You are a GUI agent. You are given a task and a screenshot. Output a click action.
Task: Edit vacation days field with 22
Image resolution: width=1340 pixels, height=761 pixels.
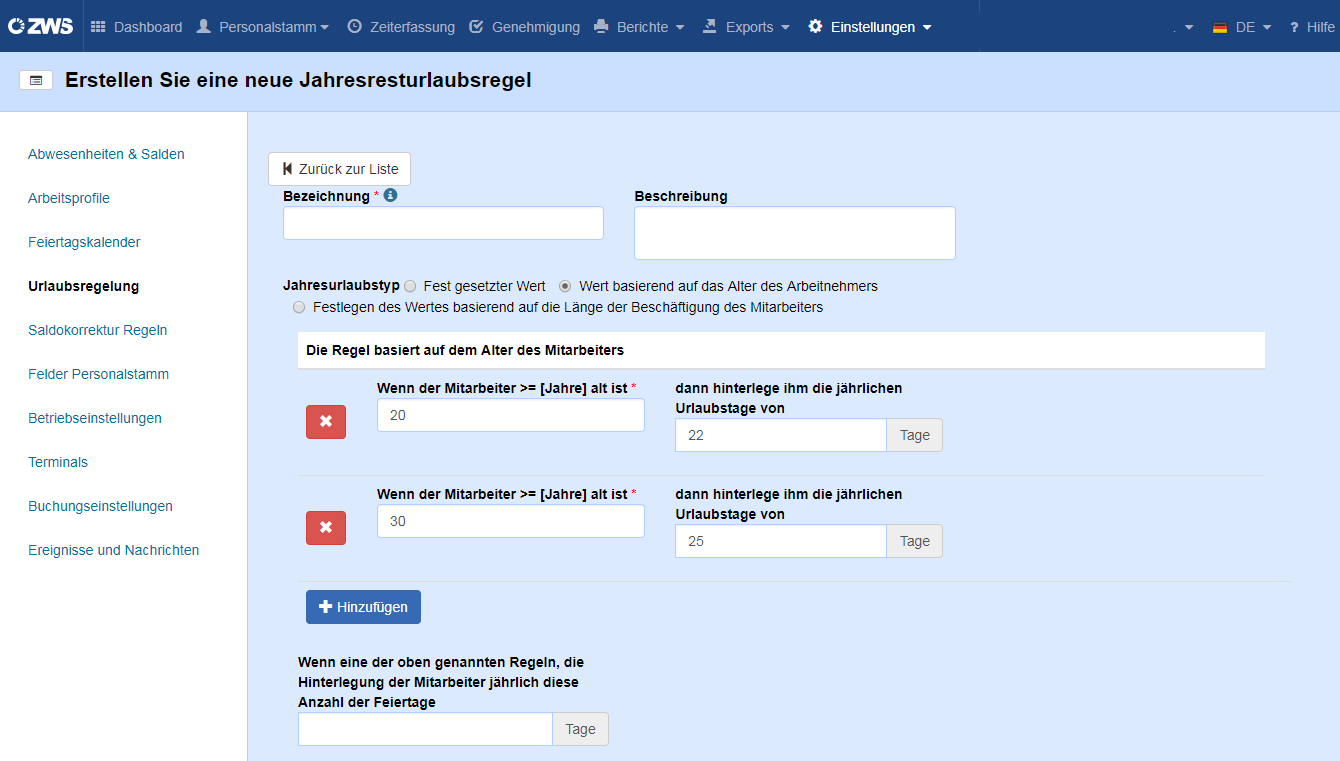pyautogui.click(x=781, y=435)
